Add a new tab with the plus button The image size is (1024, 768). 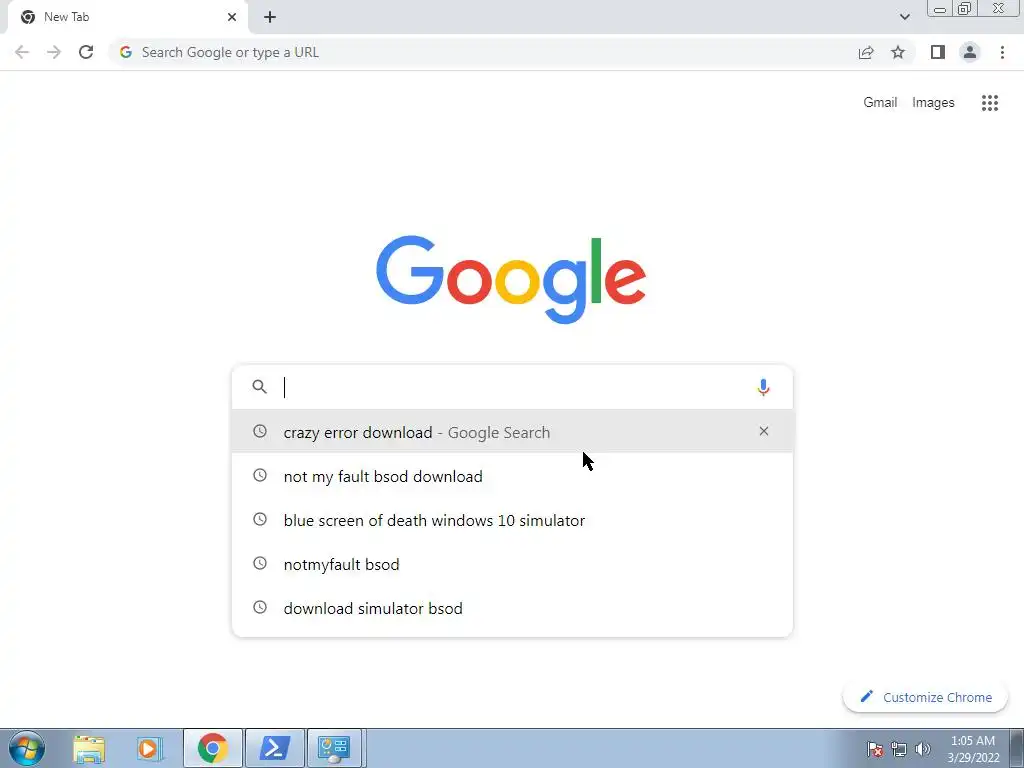point(270,17)
